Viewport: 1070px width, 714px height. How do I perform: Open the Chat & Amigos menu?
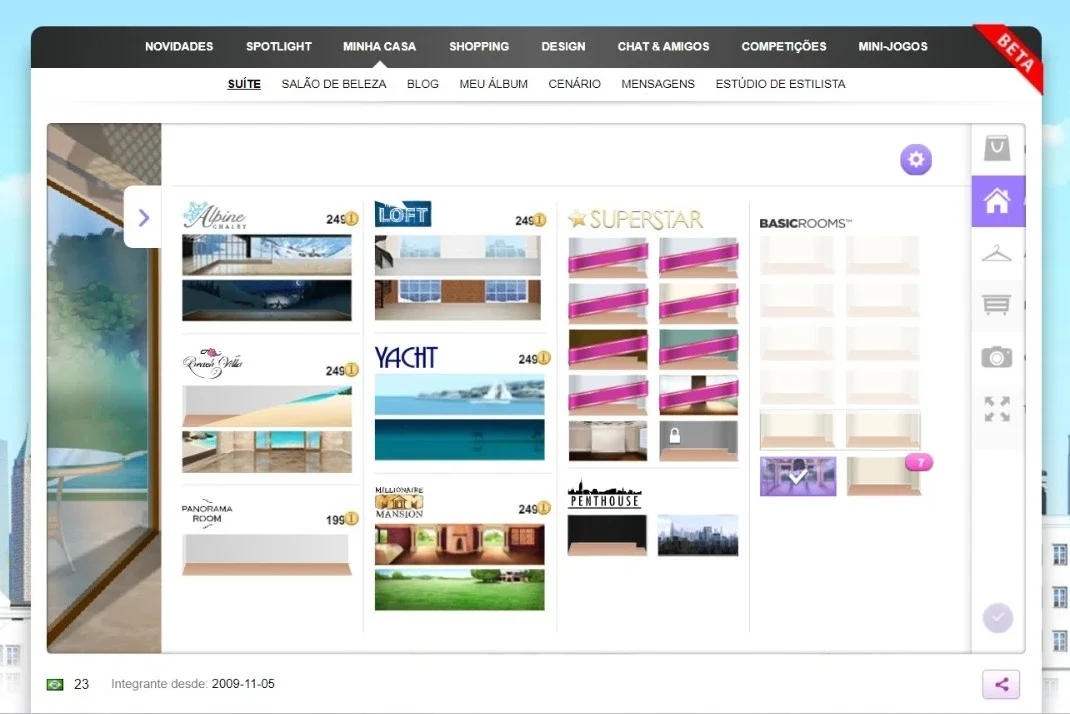pos(663,46)
